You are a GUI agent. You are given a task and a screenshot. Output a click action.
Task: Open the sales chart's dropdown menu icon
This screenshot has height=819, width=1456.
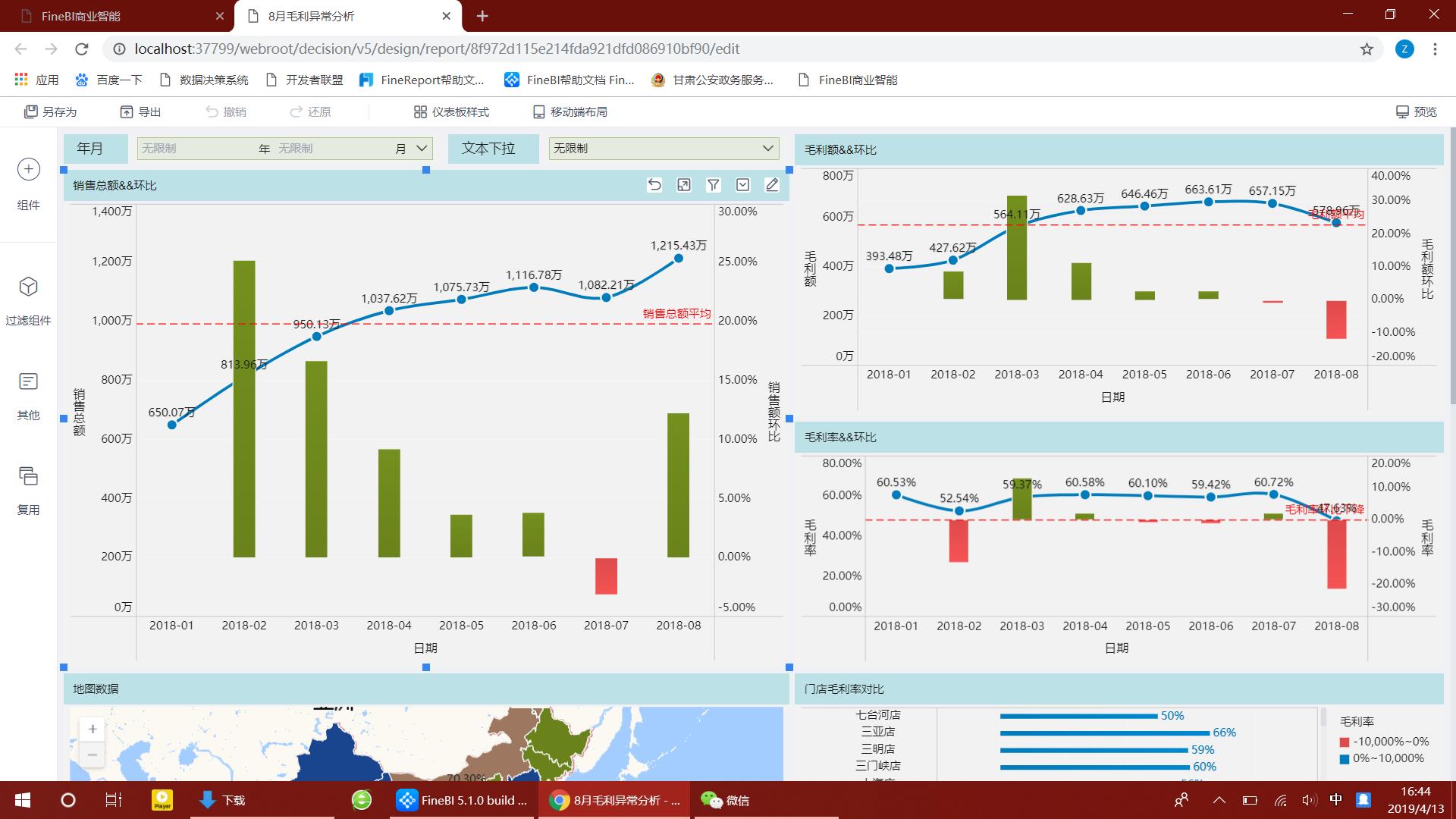[x=742, y=185]
